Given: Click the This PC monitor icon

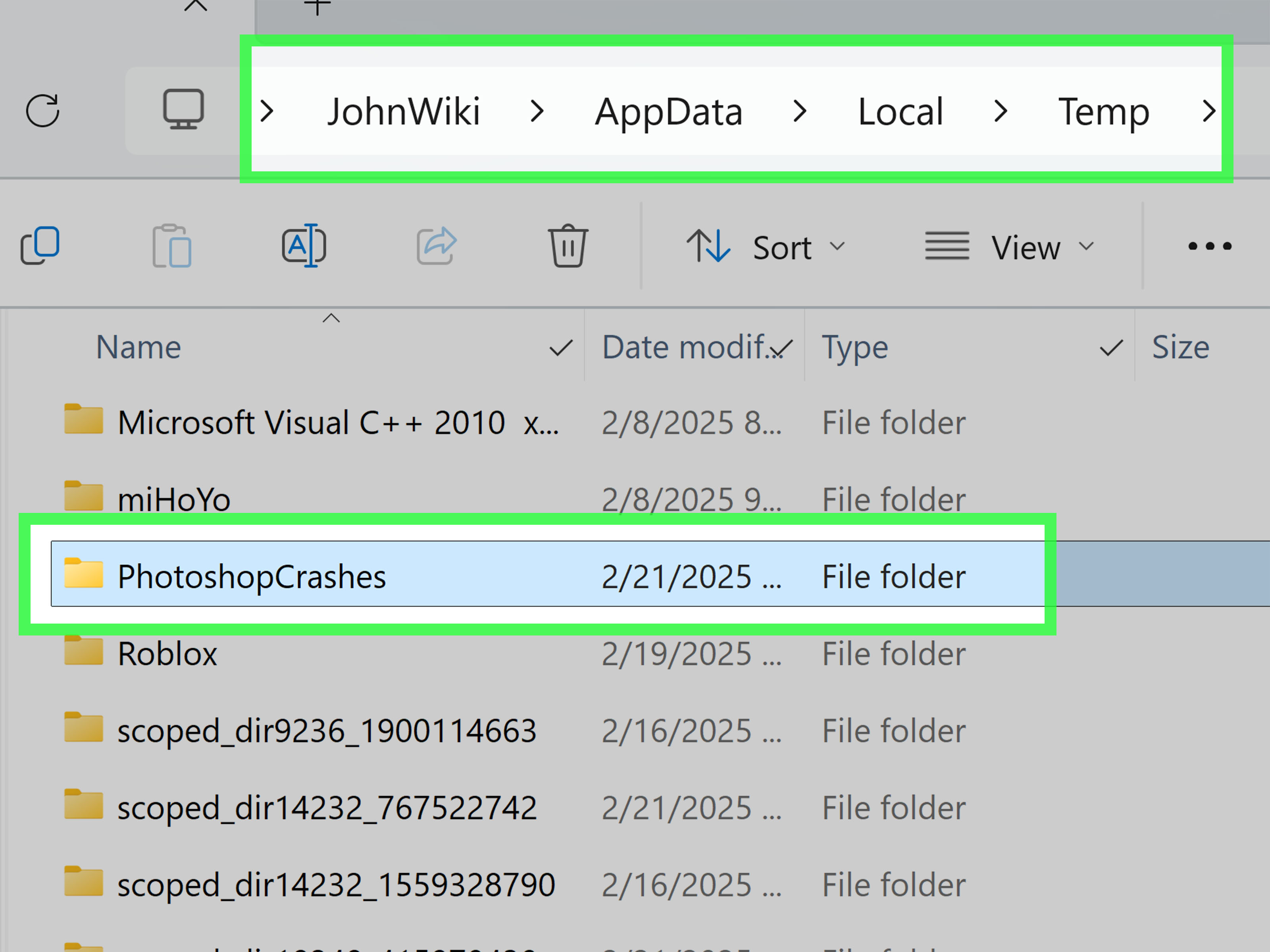Looking at the screenshot, I should (183, 109).
